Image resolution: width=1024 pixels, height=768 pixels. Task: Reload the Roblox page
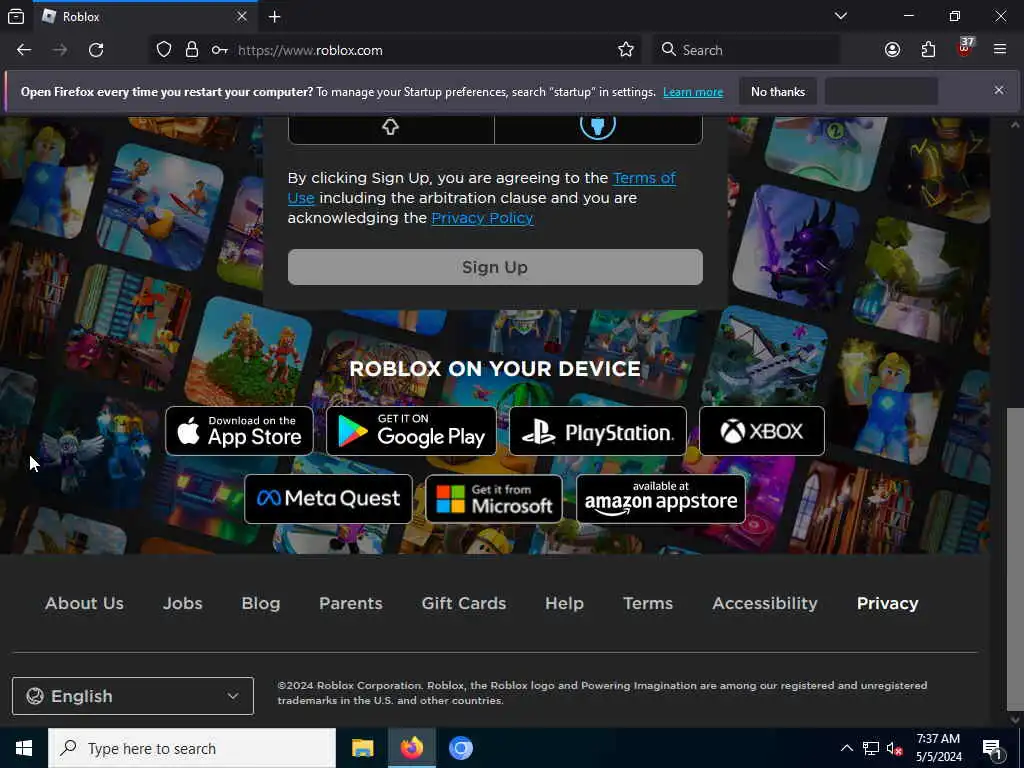pyautogui.click(x=96, y=50)
